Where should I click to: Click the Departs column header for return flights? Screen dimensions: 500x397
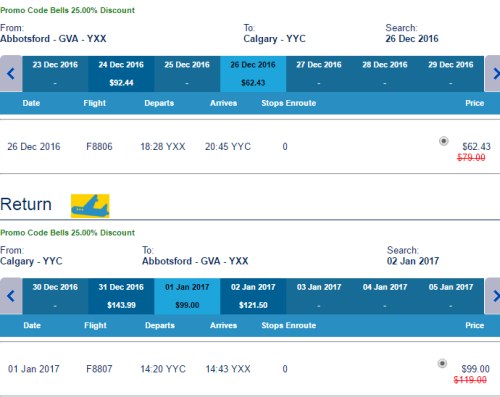[x=160, y=325]
